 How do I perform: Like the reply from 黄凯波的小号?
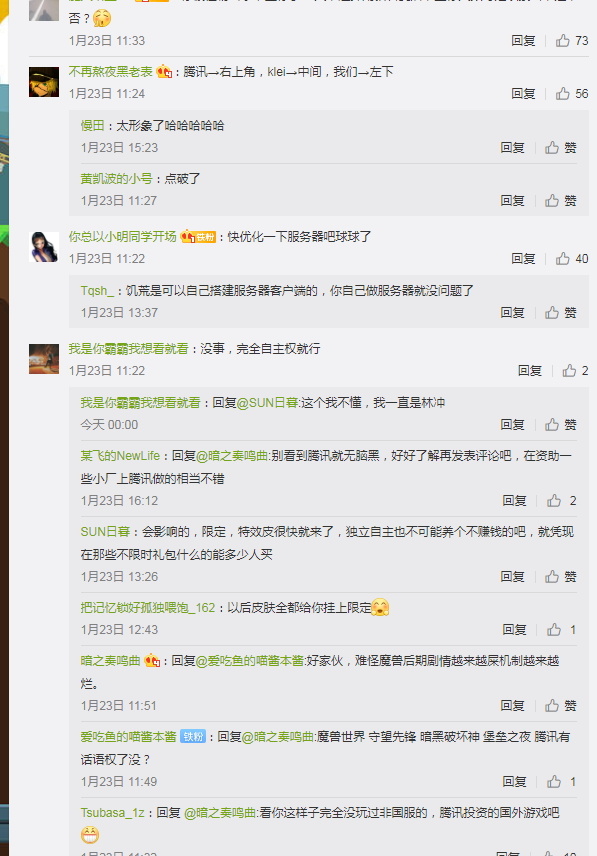(x=560, y=200)
